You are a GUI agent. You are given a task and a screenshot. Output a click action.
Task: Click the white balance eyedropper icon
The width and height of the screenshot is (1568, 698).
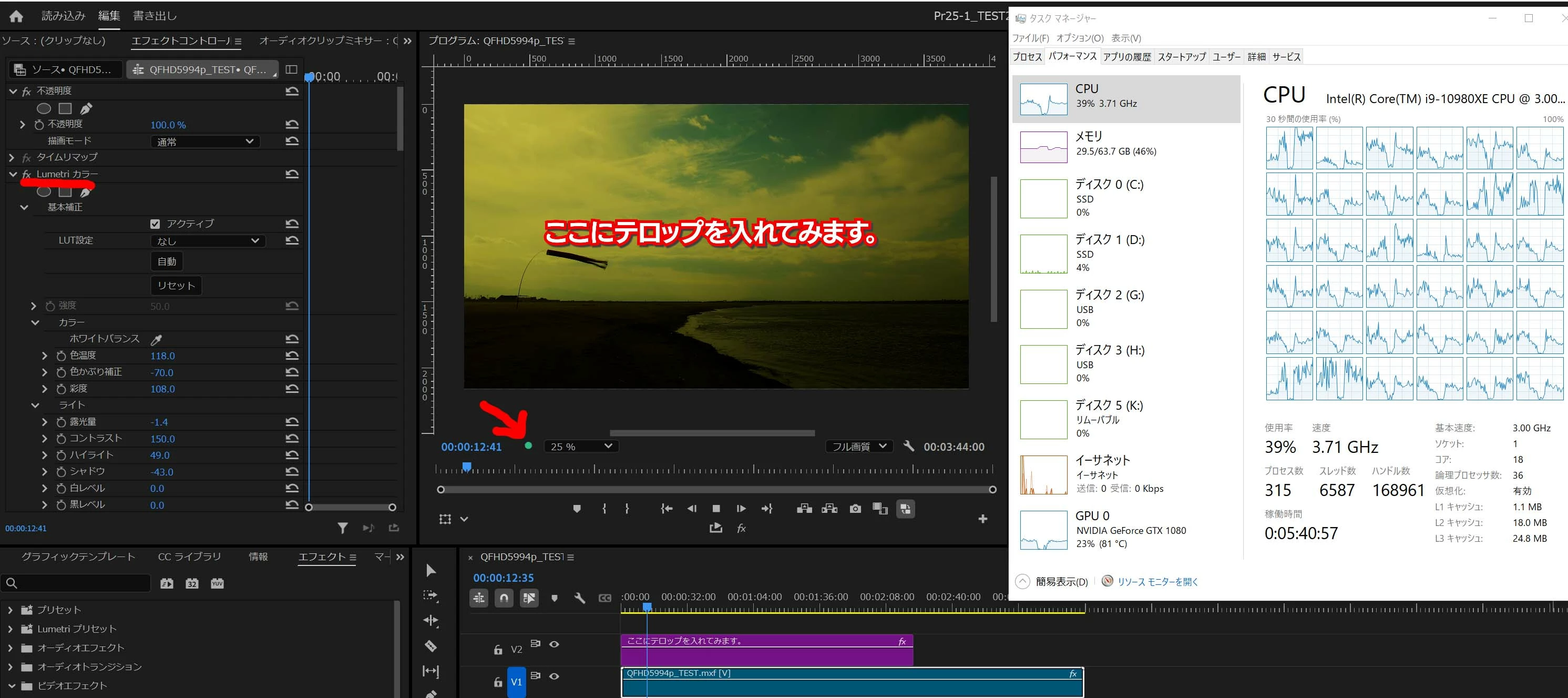157,339
